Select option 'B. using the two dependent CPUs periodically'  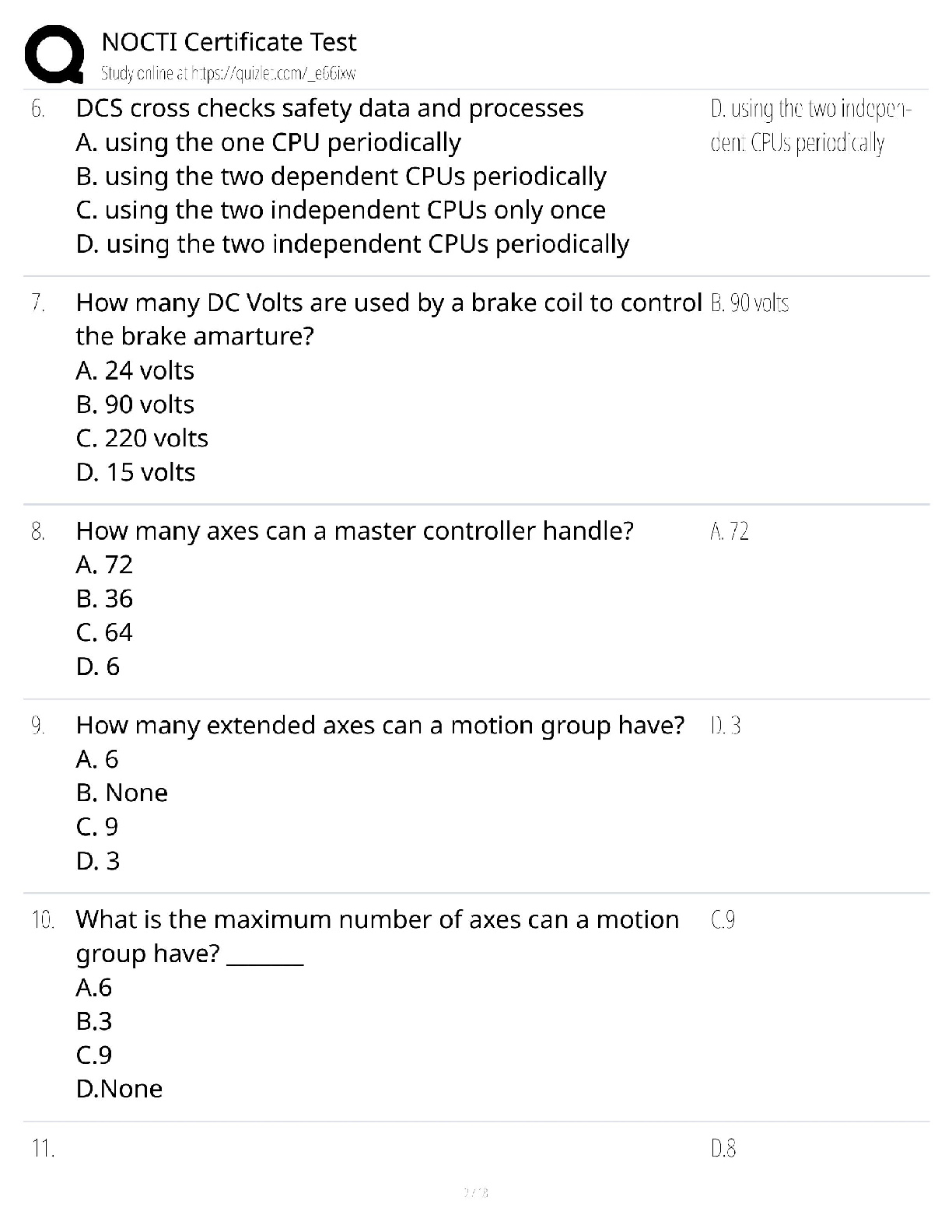(341, 177)
